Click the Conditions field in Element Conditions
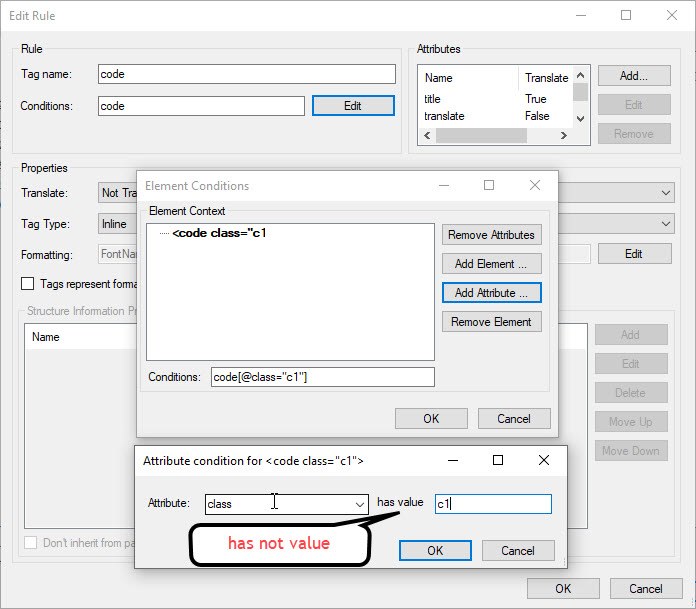696x609 pixels. click(322, 377)
